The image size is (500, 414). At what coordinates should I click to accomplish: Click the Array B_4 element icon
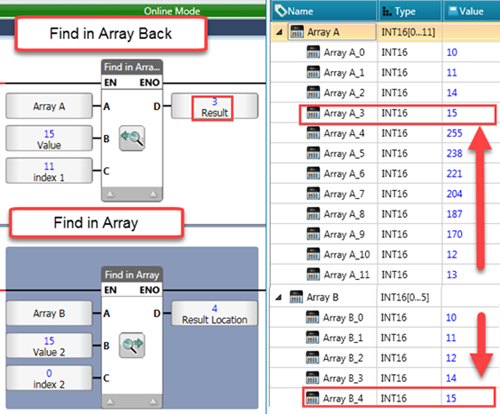click(x=312, y=398)
